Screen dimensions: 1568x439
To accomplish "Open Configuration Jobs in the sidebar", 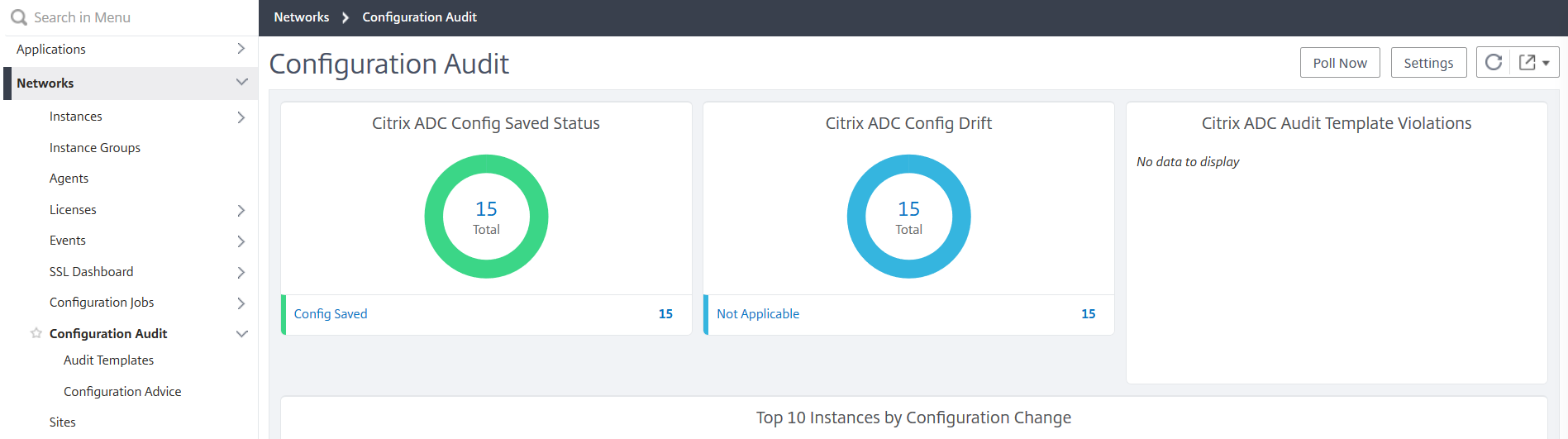I will pos(102,303).
